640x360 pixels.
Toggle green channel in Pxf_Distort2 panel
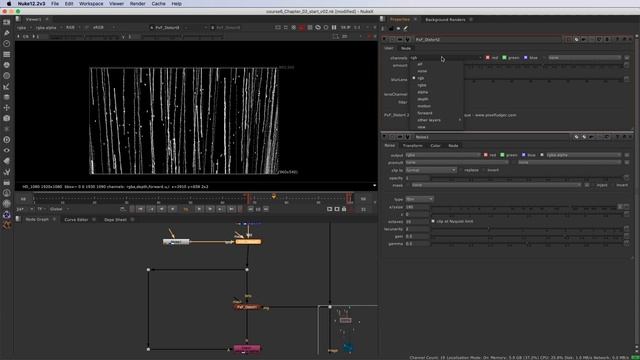pos(504,58)
